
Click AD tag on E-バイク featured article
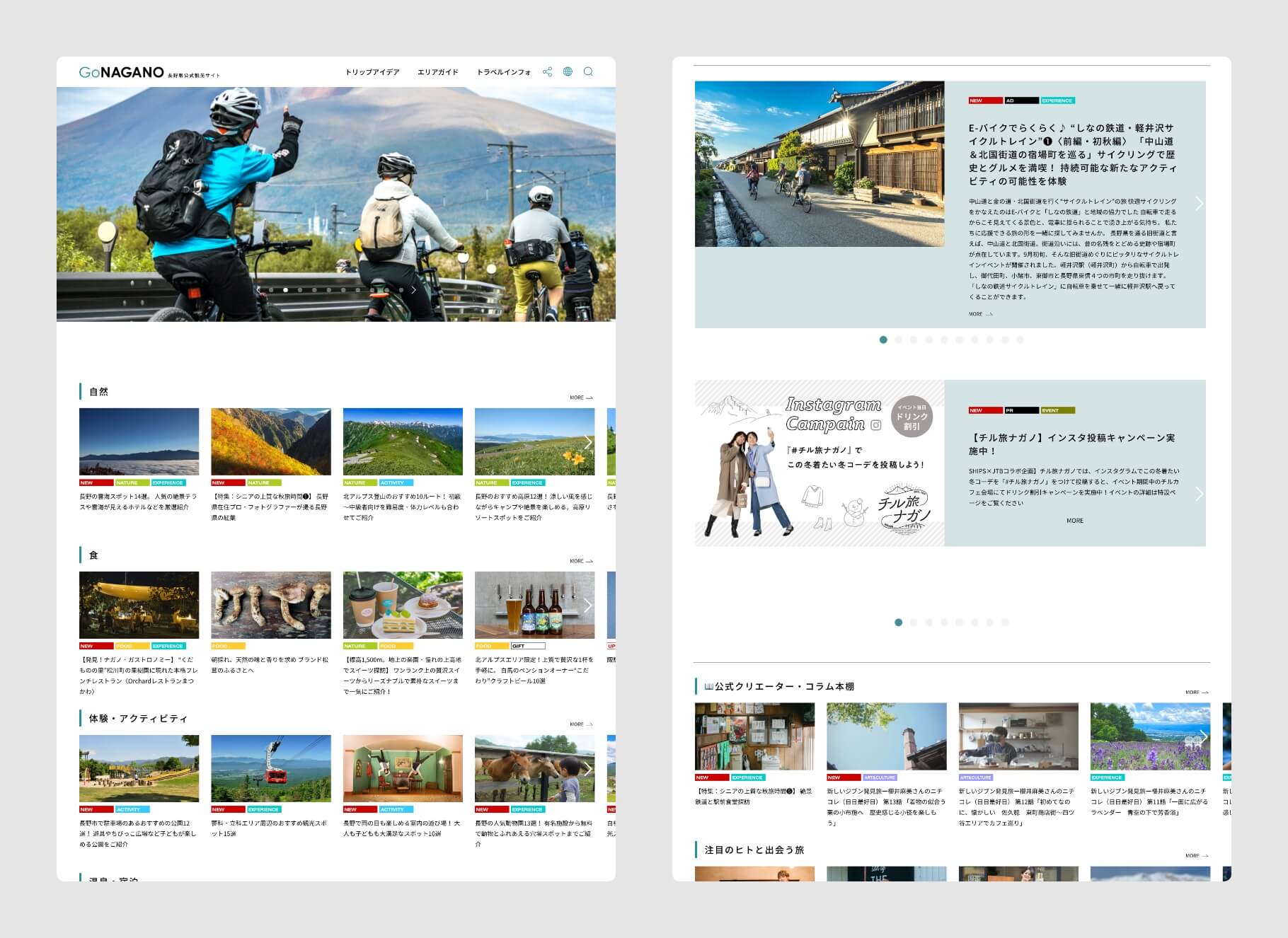tap(1022, 100)
